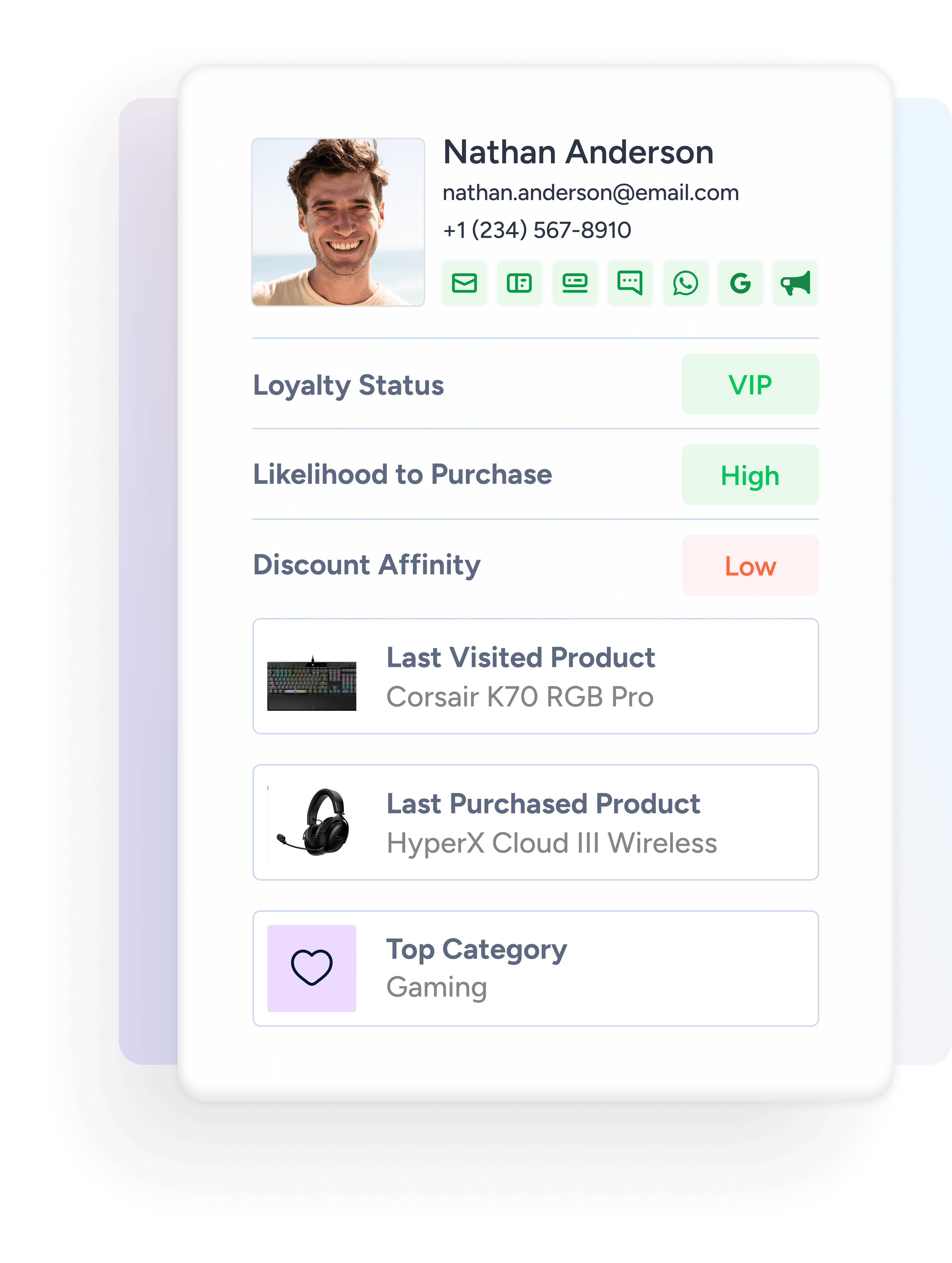This screenshot has width=952, height=1263.
Task: Click the Low discount affinity badge
Action: tap(750, 565)
